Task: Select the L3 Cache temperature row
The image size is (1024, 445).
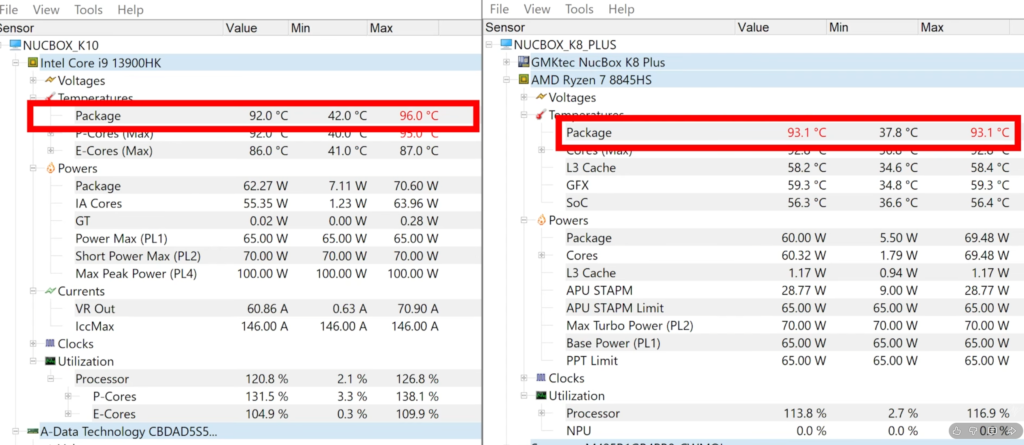Action: (590, 168)
